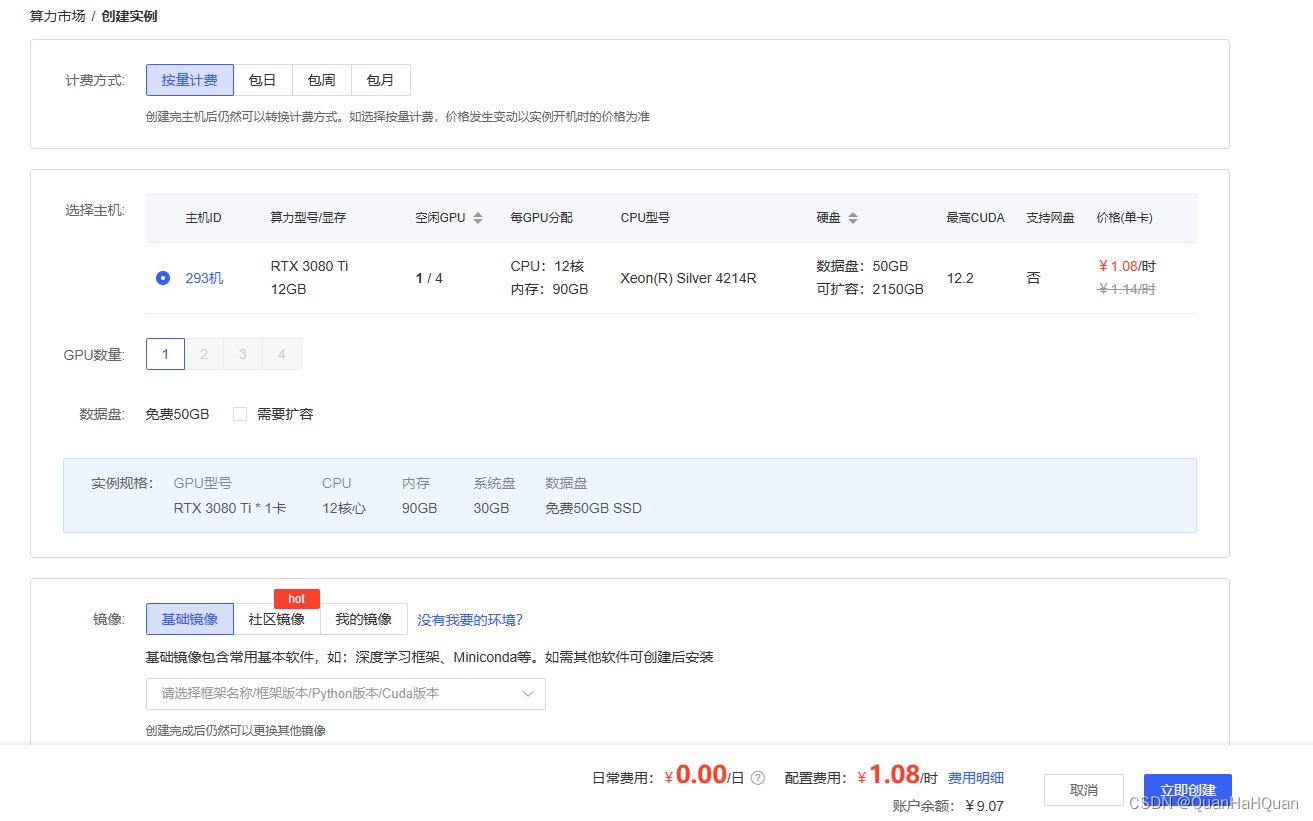Screen dimensions: 1313x821
Task: Click the 最高CUDA column header
Action: click(x=975, y=218)
